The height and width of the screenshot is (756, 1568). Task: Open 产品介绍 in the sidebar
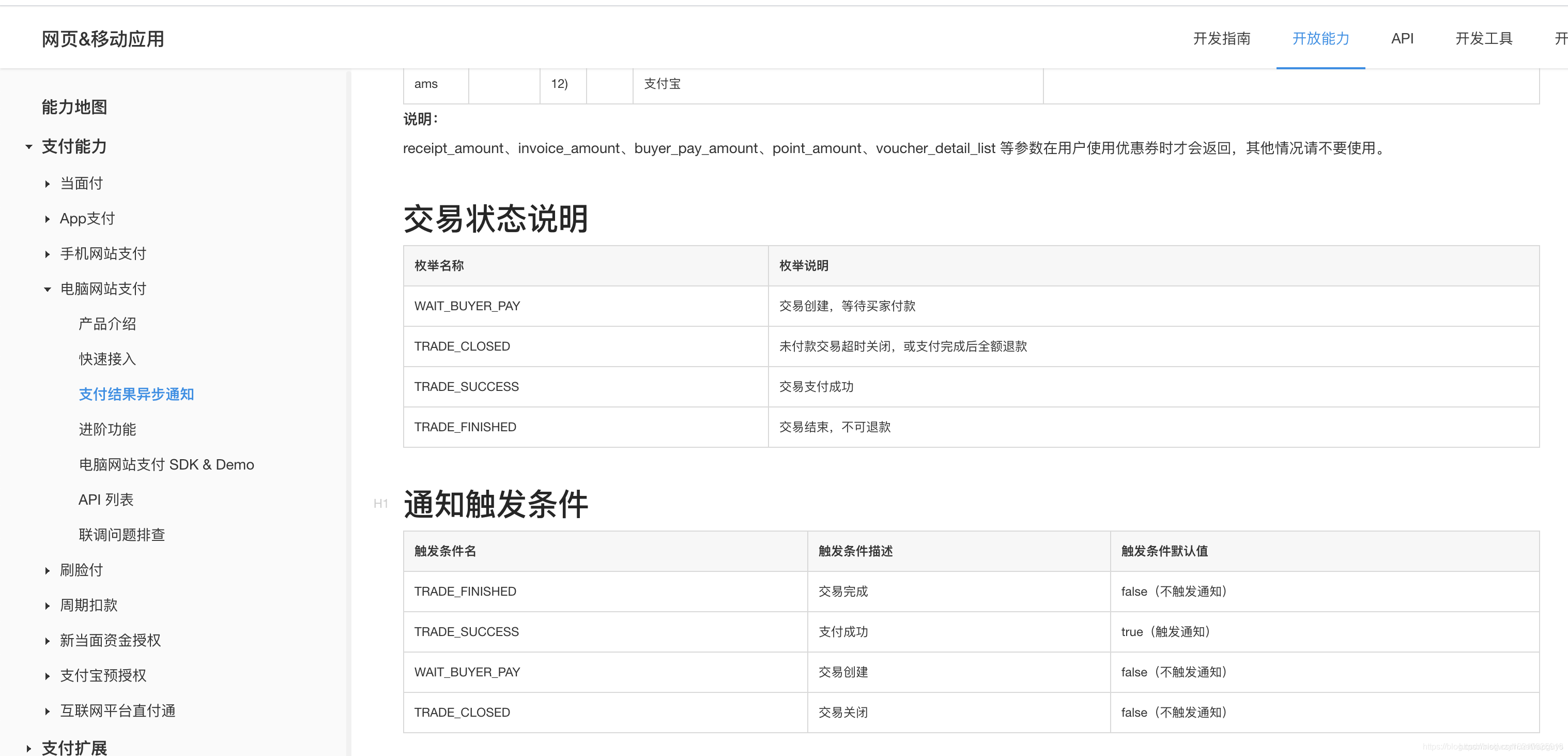point(107,324)
